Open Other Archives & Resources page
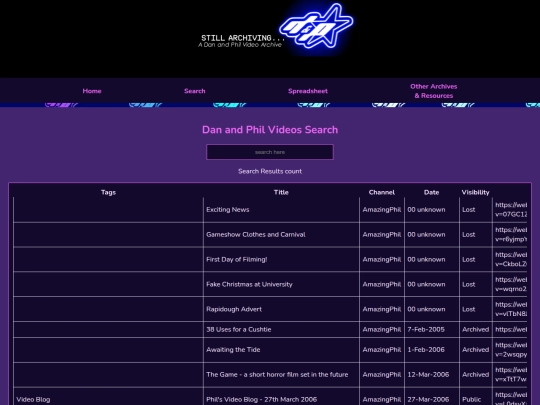This screenshot has height=405, width=540. (434, 91)
